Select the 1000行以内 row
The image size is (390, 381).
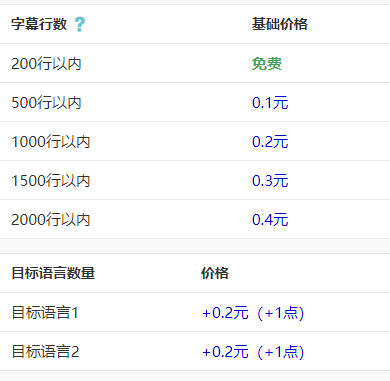pos(195,141)
